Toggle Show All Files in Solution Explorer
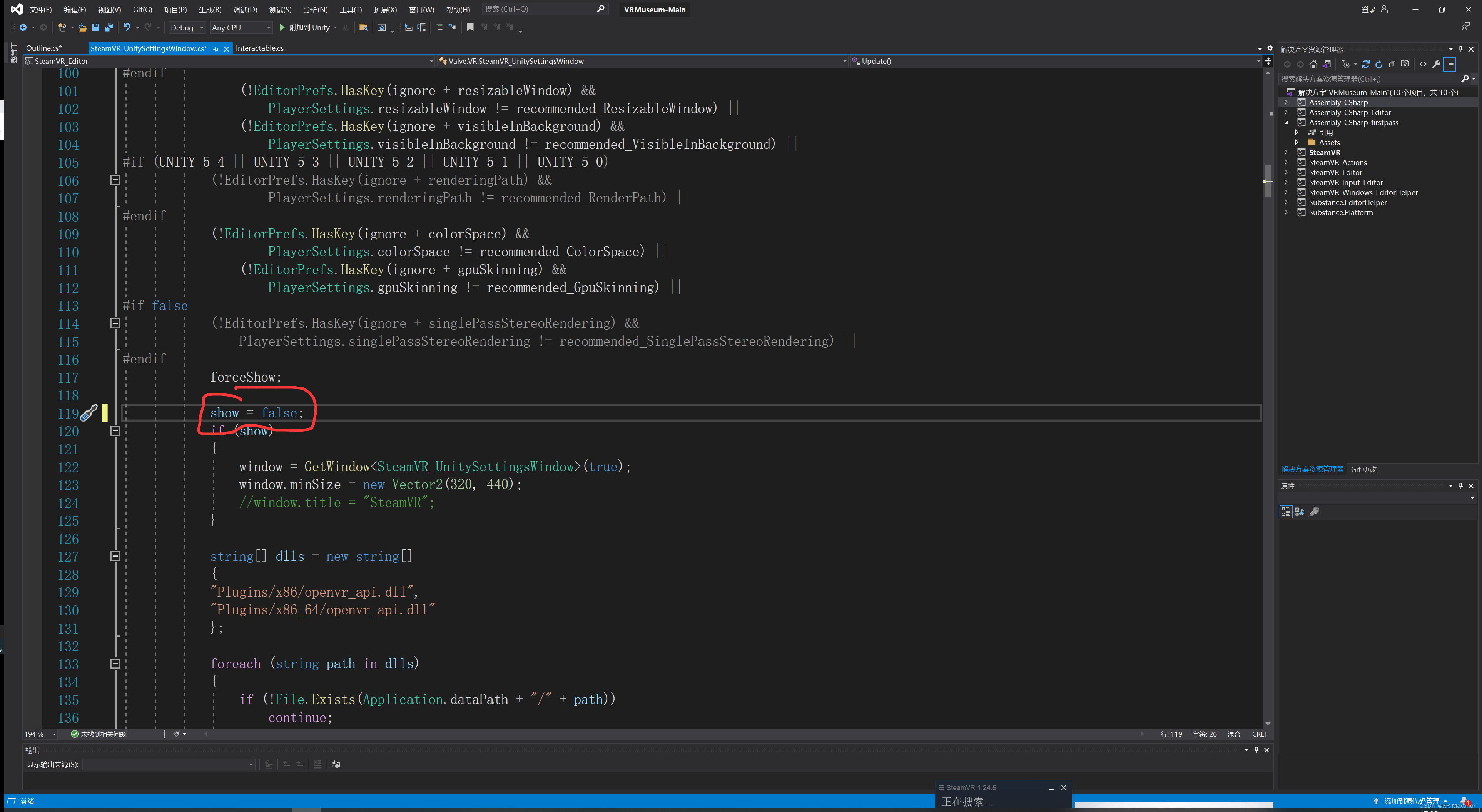This screenshot has height=812, width=1482. pos(1405,64)
